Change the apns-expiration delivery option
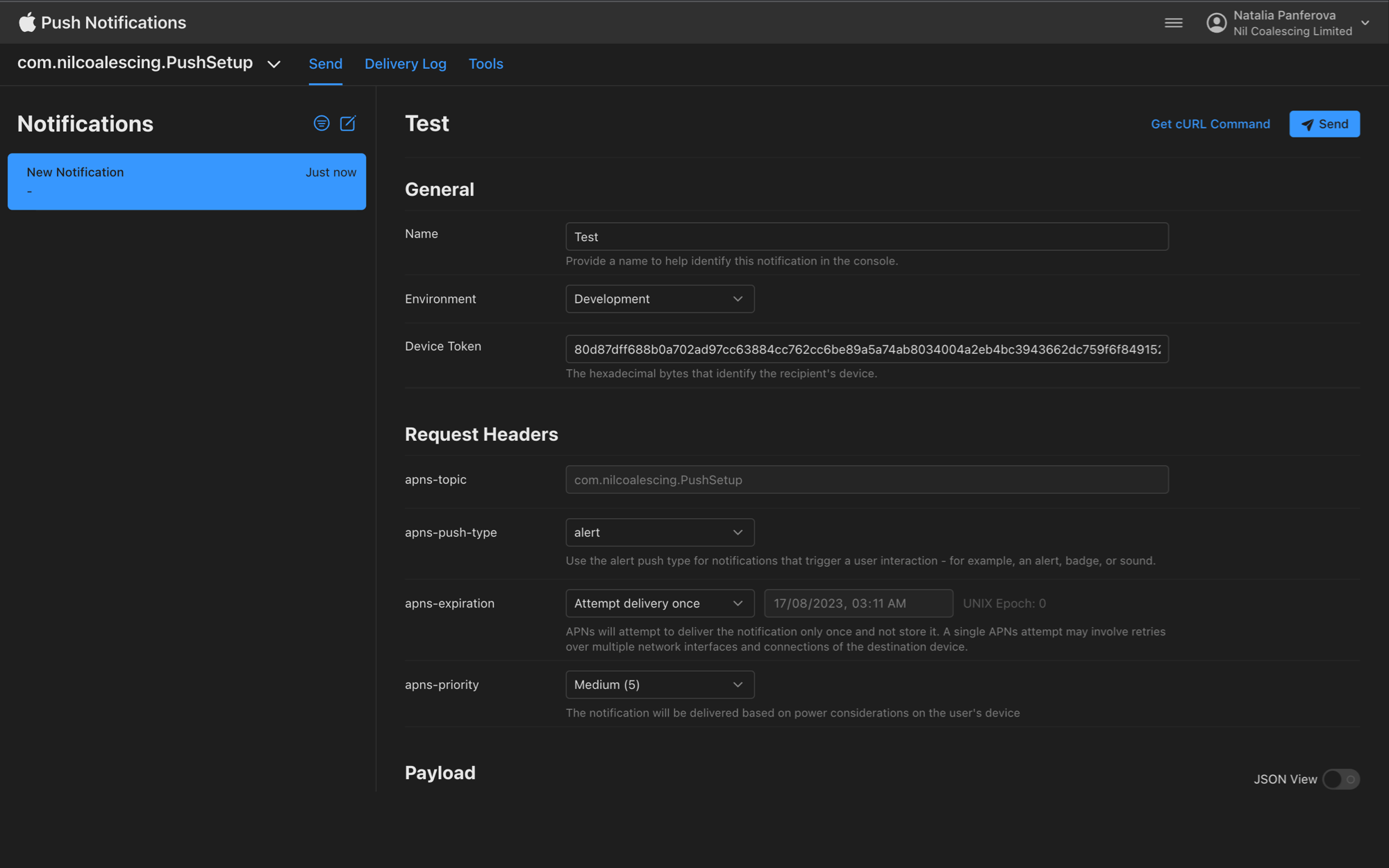The image size is (1389, 868). [659, 603]
